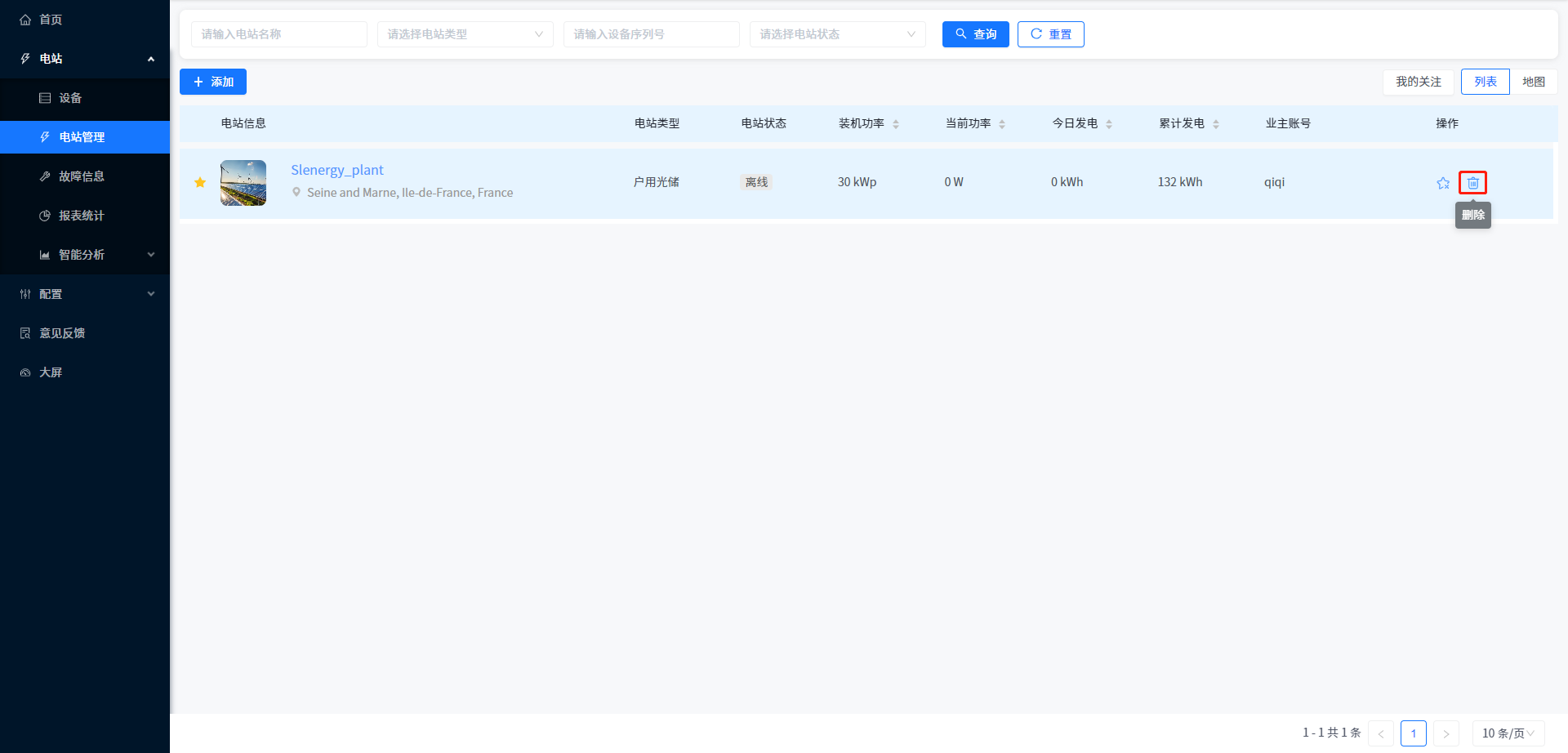
Task: Open 首页 home in sidebar
Action: (x=51, y=20)
